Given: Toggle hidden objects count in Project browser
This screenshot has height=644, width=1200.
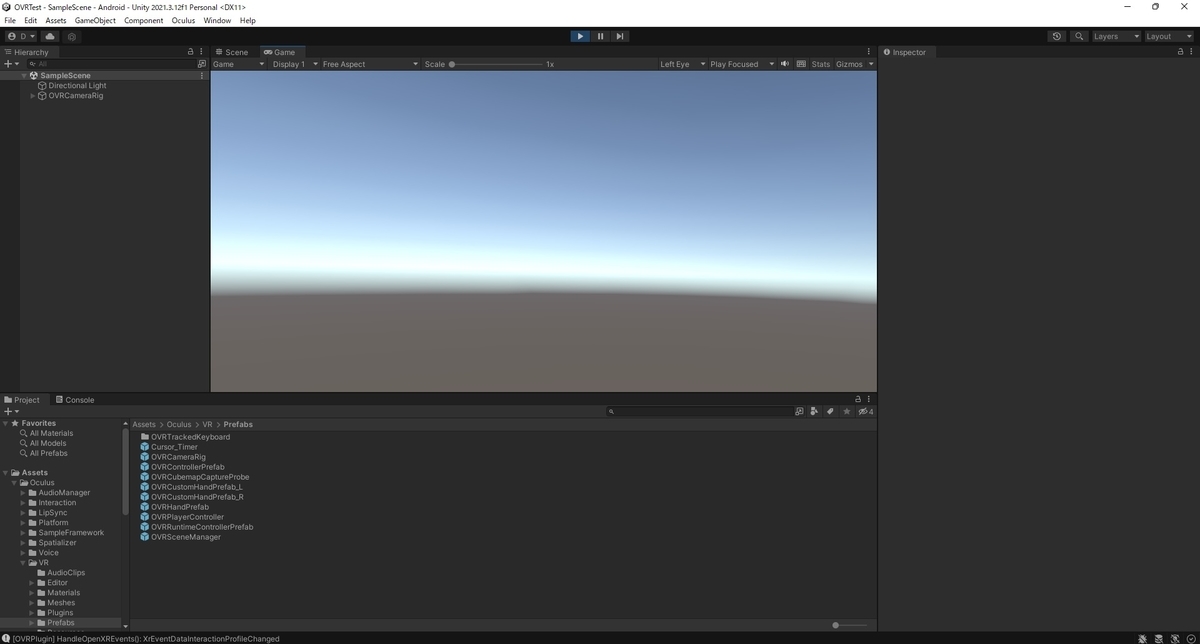Looking at the screenshot, I should (x=864, y=411).
